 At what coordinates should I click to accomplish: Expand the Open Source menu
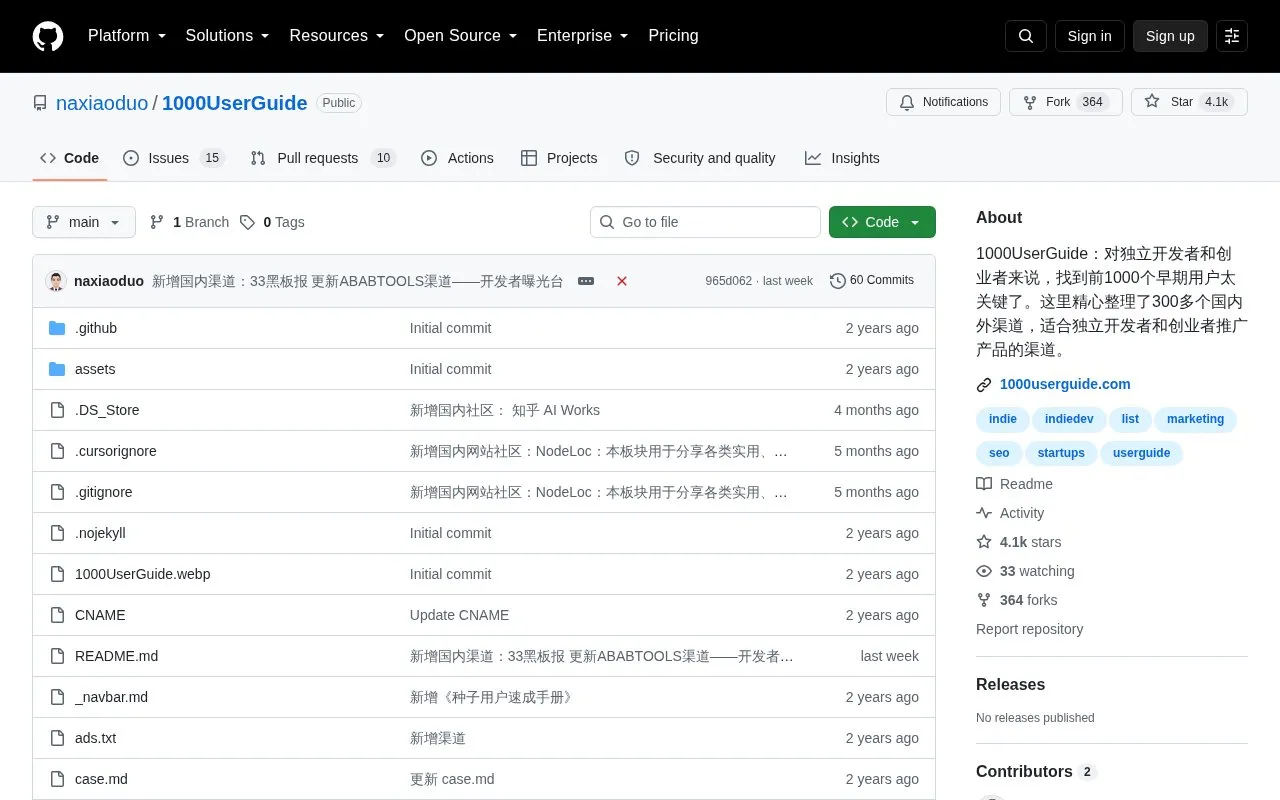(461, 36)
